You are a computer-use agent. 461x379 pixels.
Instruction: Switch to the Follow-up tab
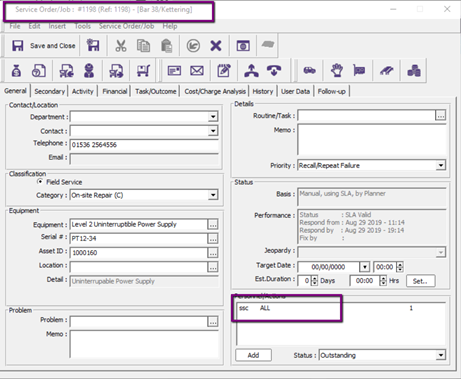332,91
